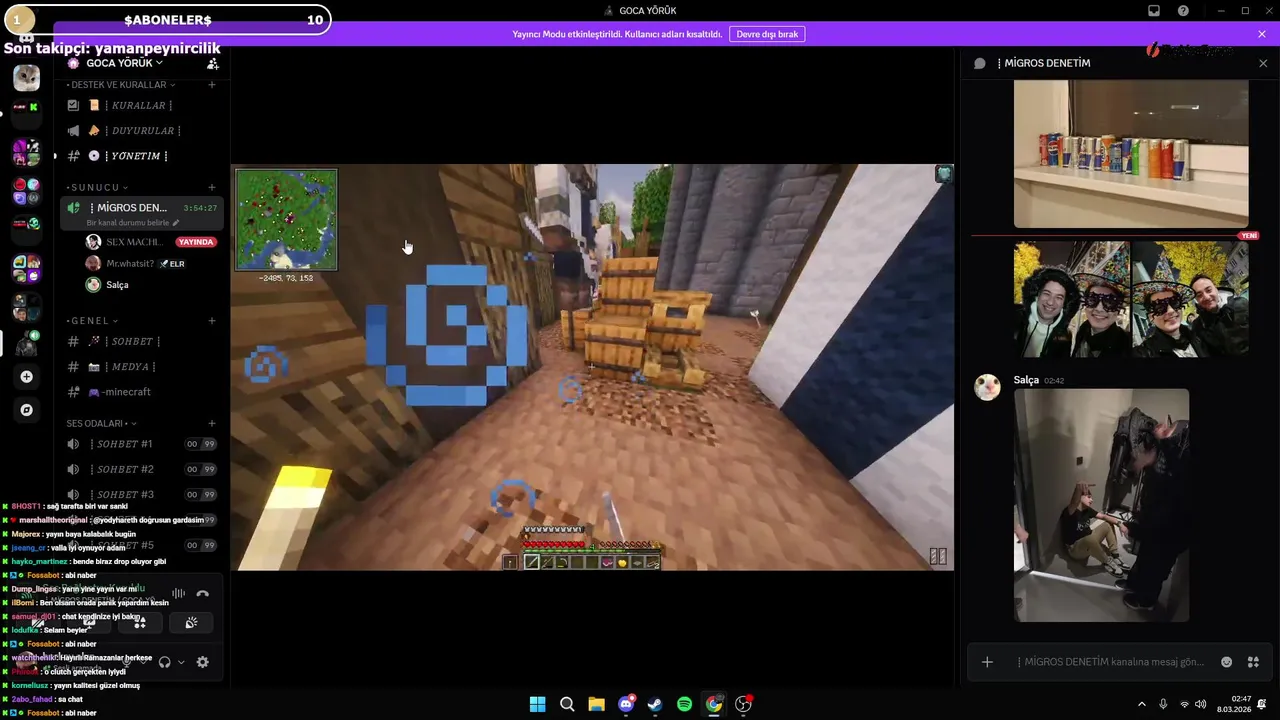Collapse the SES ODALARI category

click(101, 423)
